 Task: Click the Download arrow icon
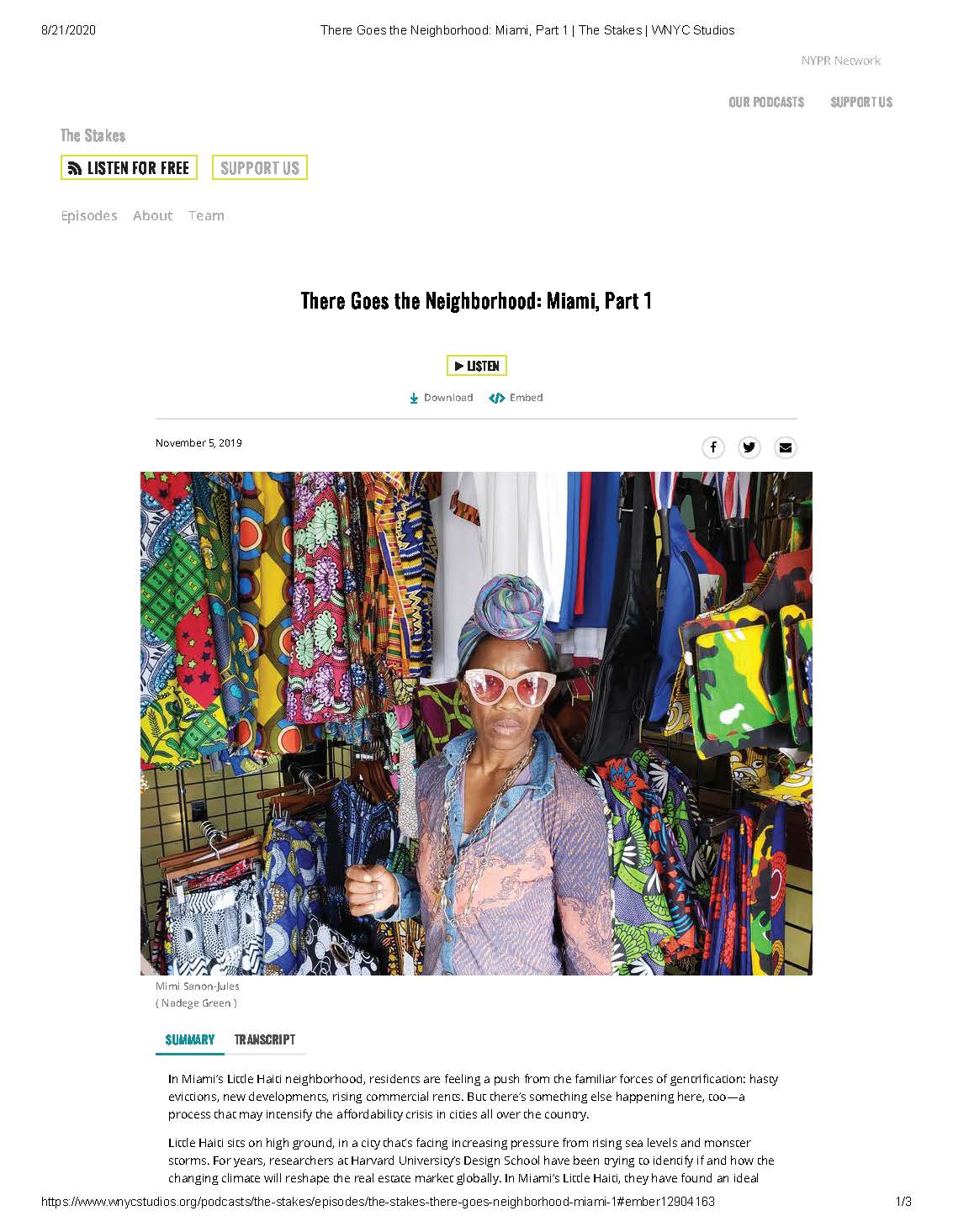(414, 398)
